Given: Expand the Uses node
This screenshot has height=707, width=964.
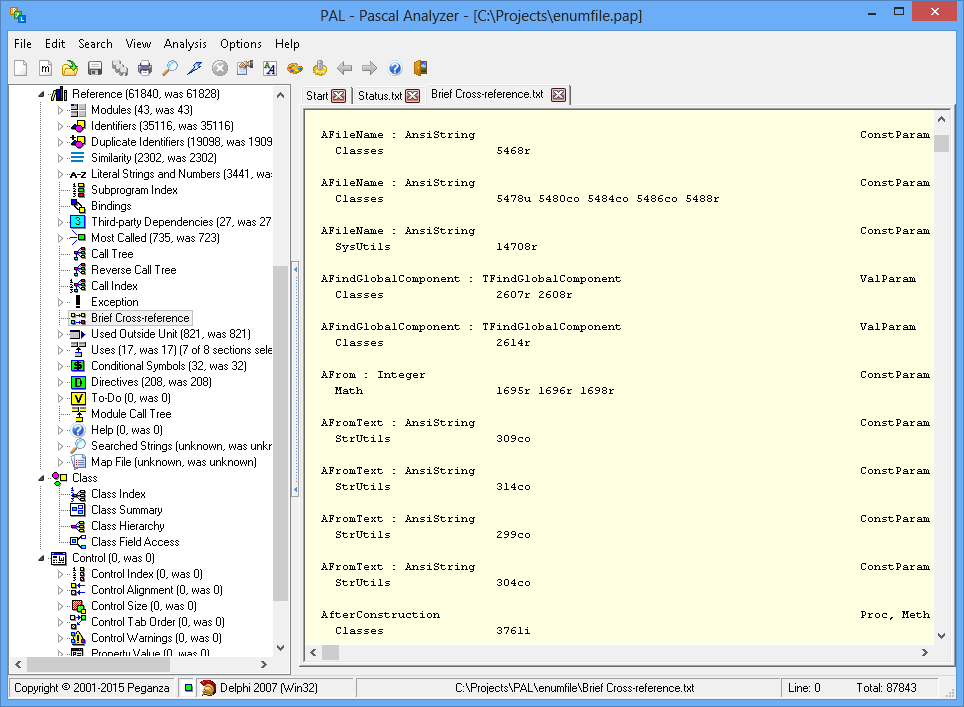Looking at the screenshot, I should coord(60,350).
